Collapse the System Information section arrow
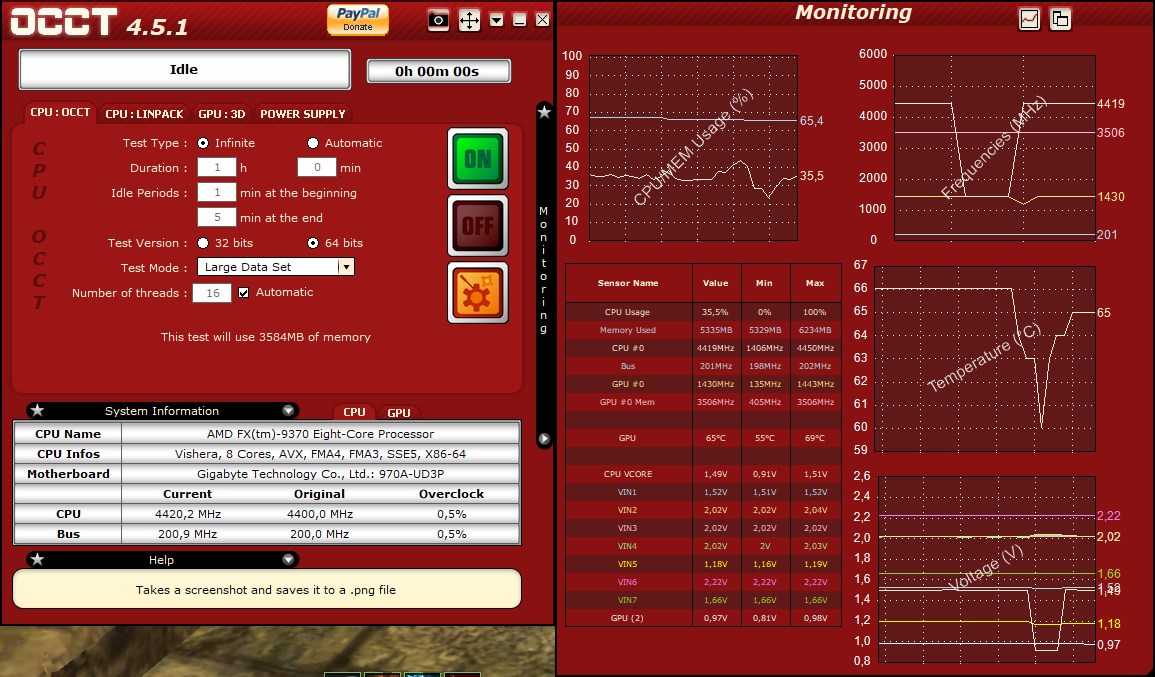The width and height of the screenshot is (1155, 677). [x=288, y=410]
